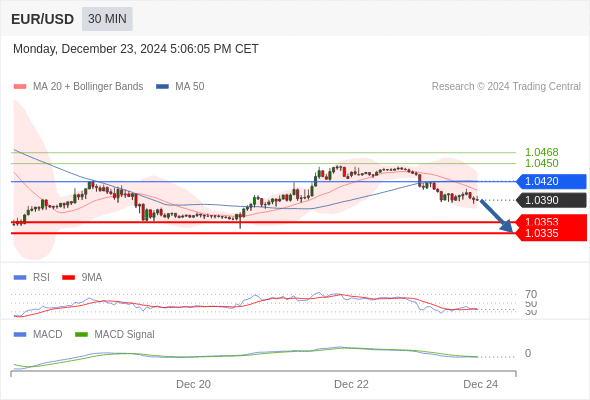This screenshot has width=590, height=400.
Task: Click the Dec 20 date axis label
Action: tap(193, 384)
